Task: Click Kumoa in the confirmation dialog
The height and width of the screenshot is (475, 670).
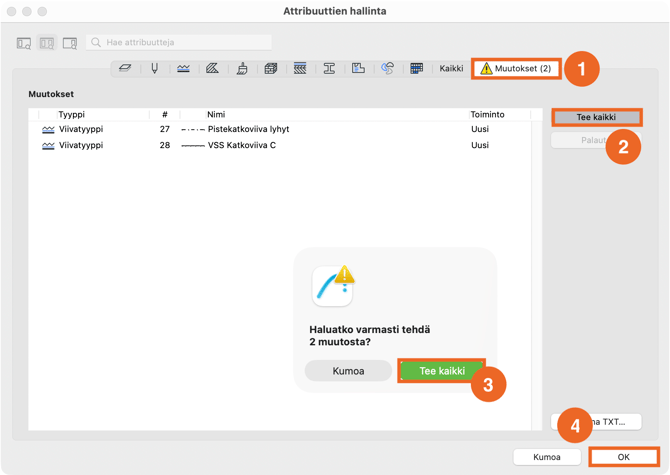Action: (x=348, y=371)
